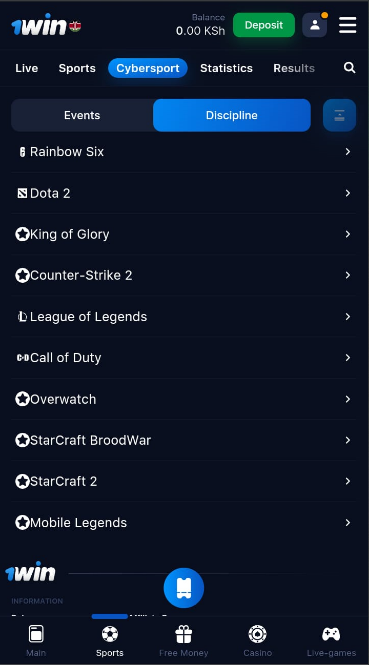Open the Live tab
The image size is (369, 665).
(27, 68)
